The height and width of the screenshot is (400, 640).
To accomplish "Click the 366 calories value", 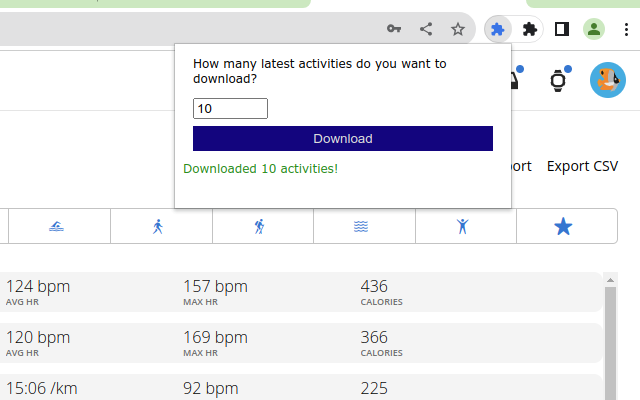I will tap(374, 338).
